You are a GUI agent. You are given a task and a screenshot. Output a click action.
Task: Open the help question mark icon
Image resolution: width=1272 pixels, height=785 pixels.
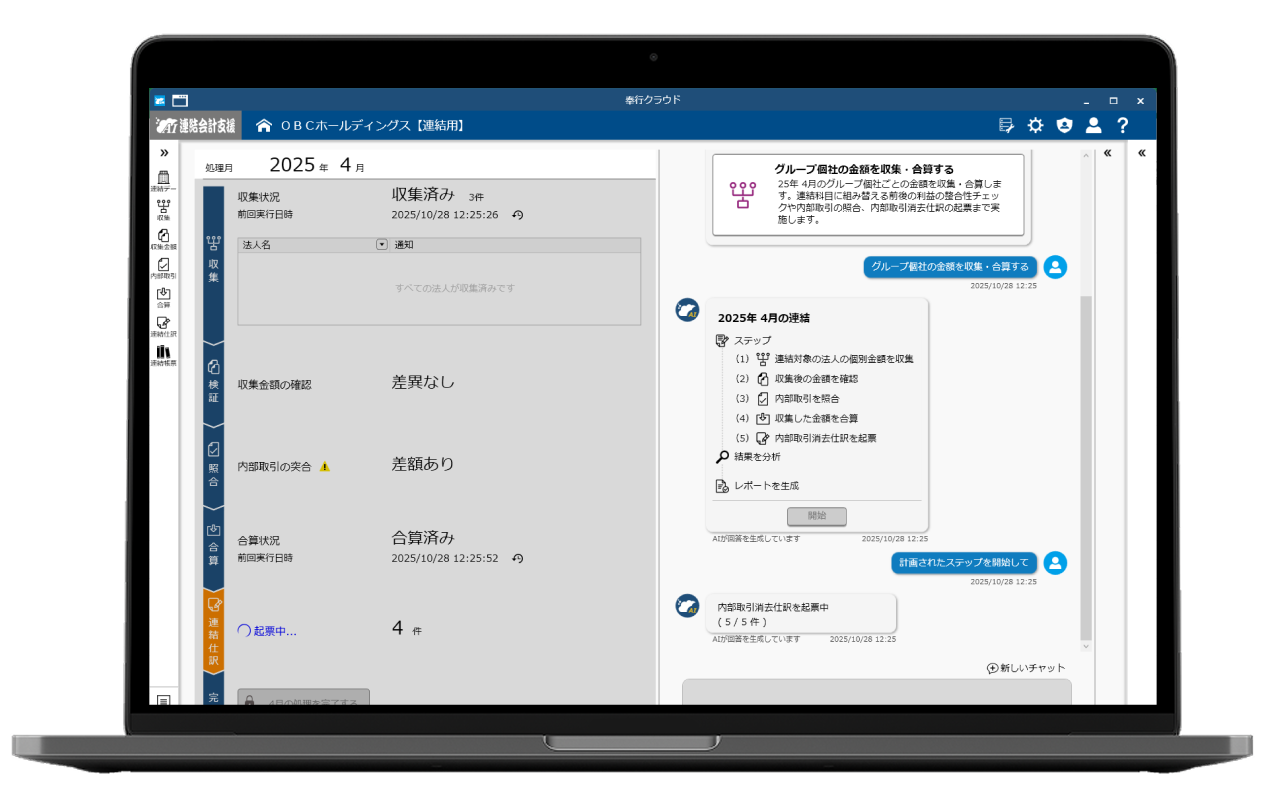point(1123,125)
